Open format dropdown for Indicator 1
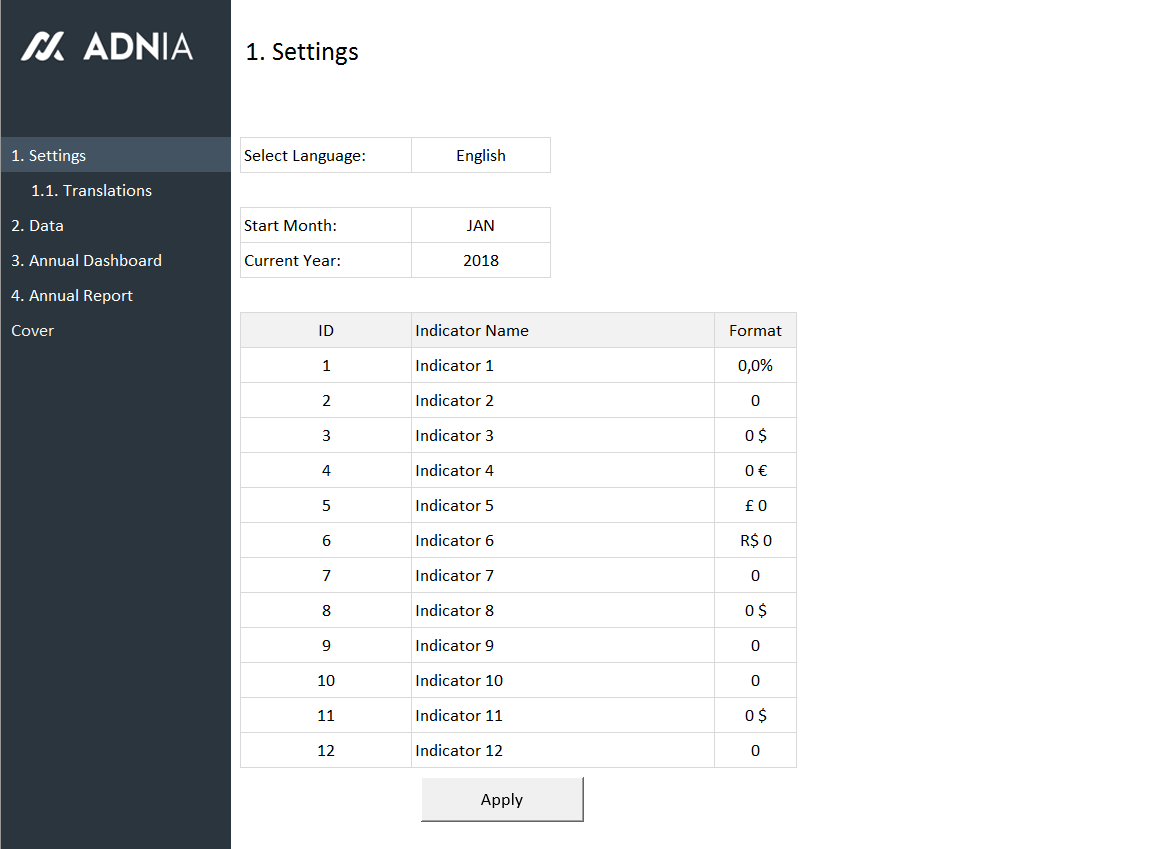1171x849 pixels. pos(755,365)
